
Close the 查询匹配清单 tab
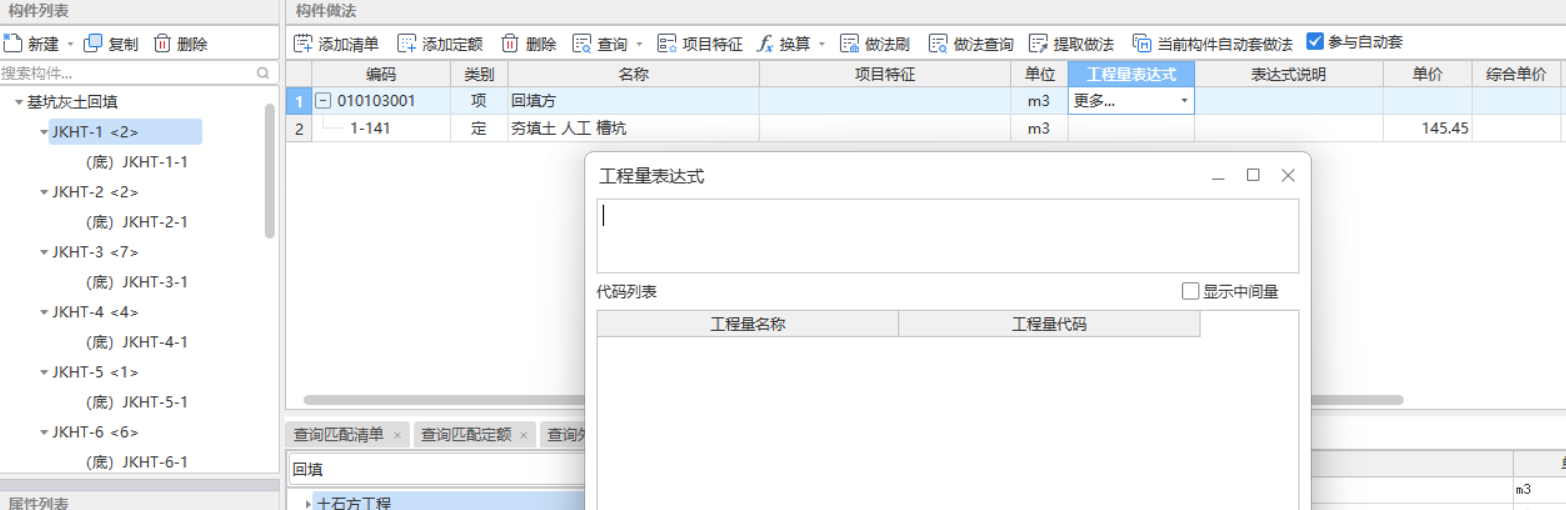[397, 436]
